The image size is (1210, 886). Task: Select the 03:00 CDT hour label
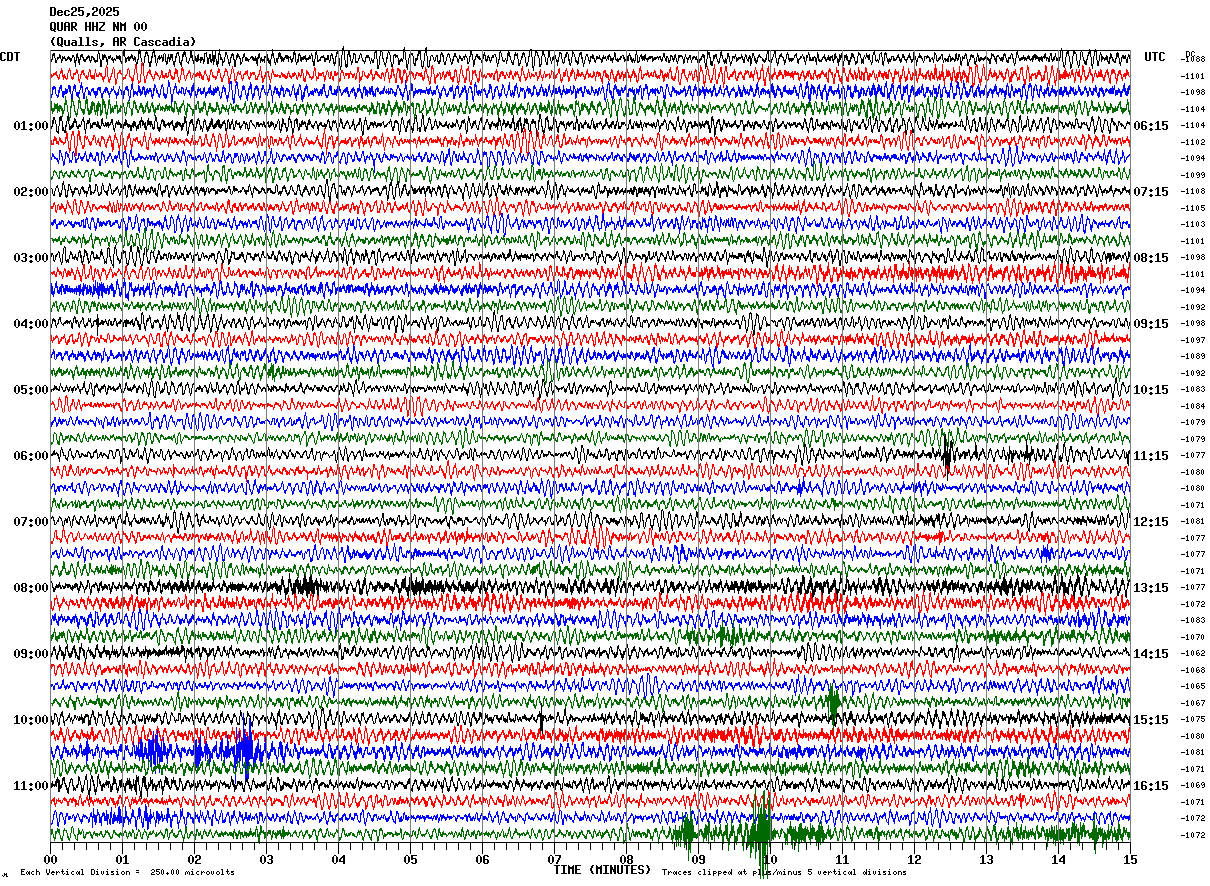point(31,258)
